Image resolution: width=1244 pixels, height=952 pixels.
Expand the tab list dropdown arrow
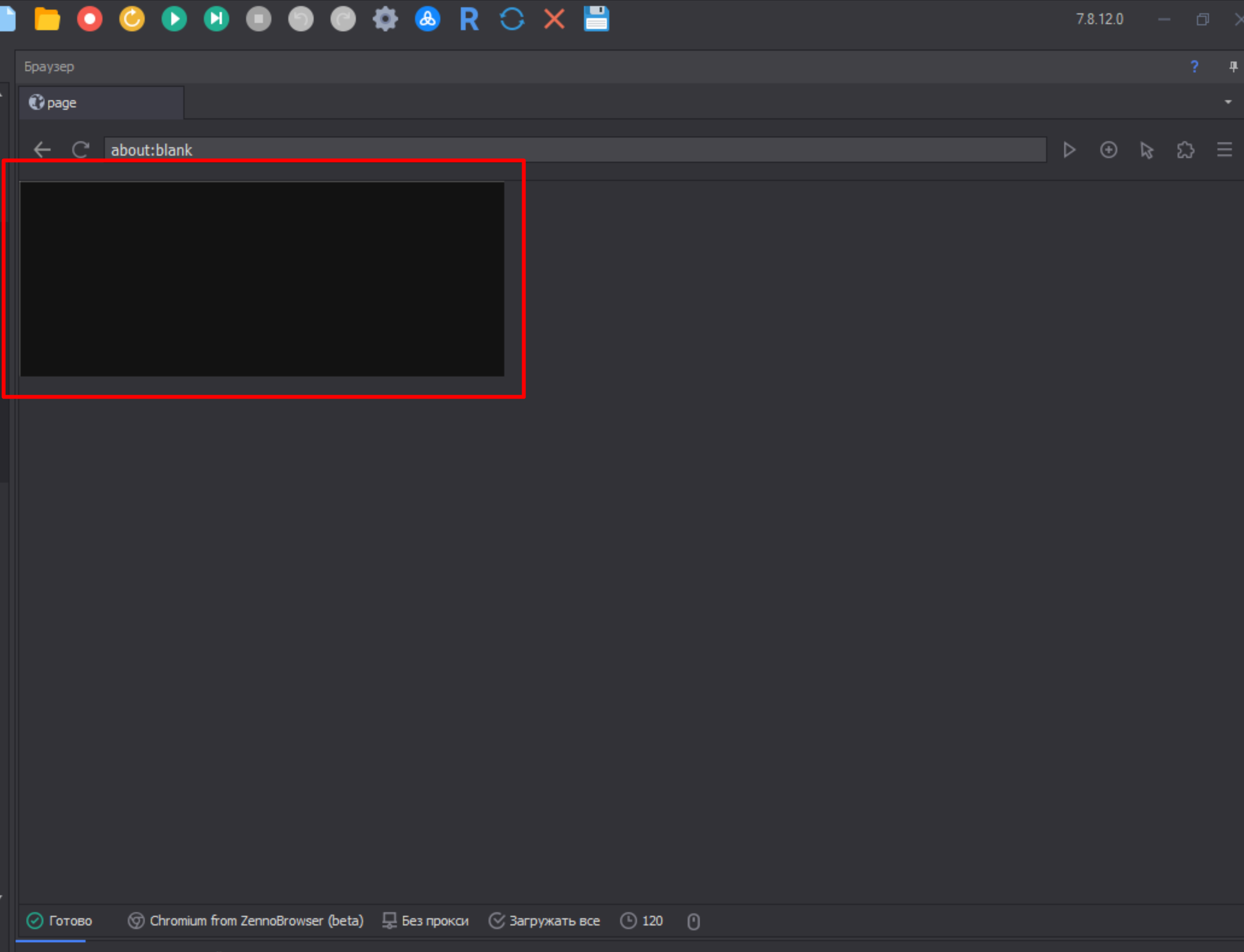(x=1228, y=102)
